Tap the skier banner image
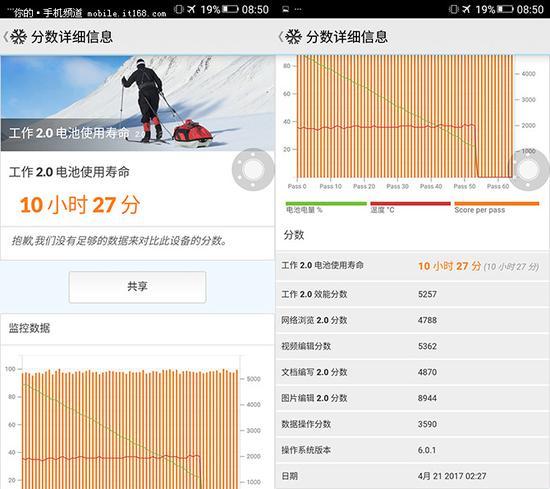The image size is (550, 489). click(x=138, y=103)
